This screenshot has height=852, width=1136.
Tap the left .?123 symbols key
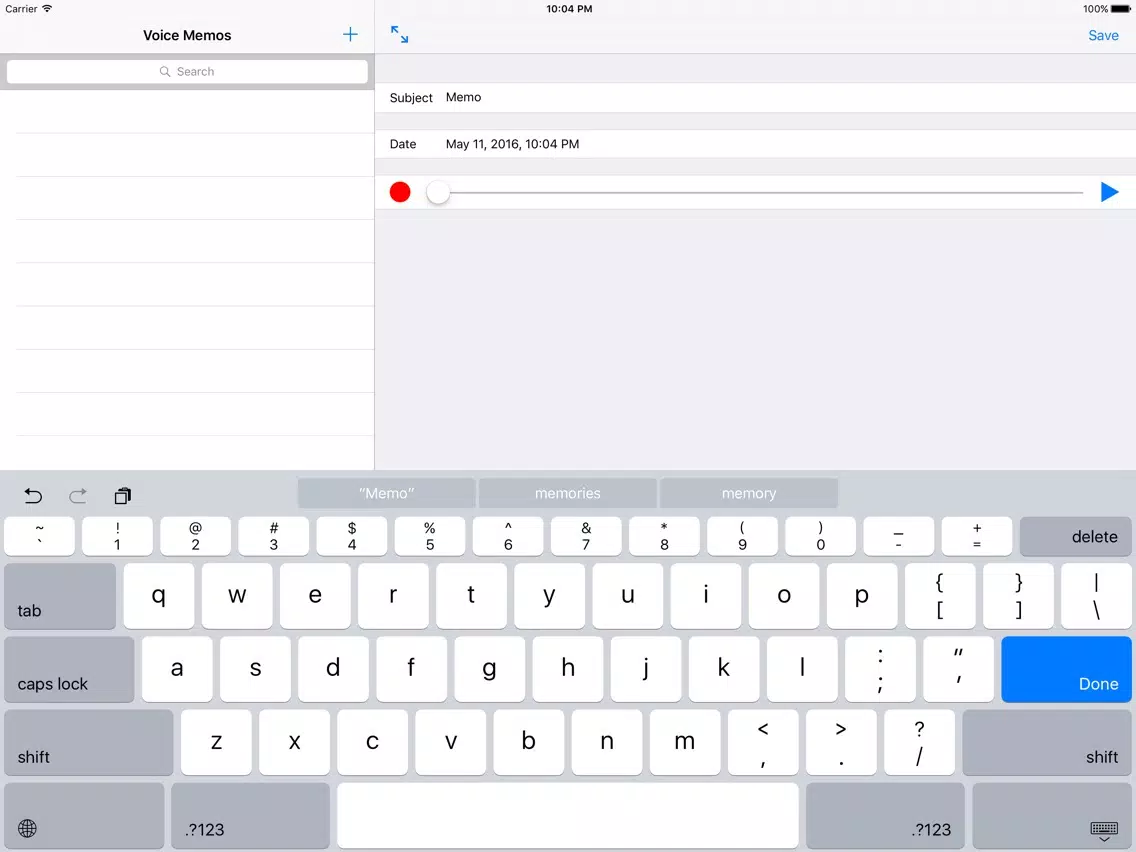pyautogui.click(x=251, y=816)
